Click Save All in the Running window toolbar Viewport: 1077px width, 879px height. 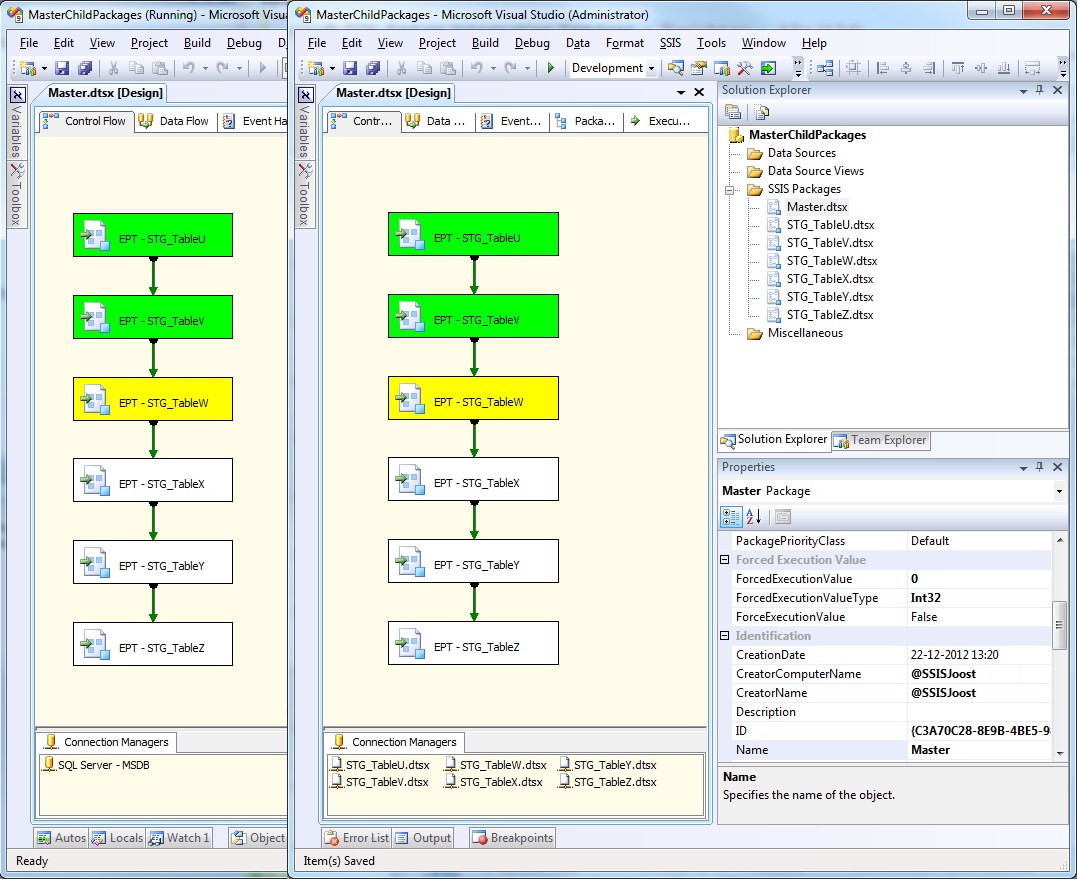coord(85,68)
